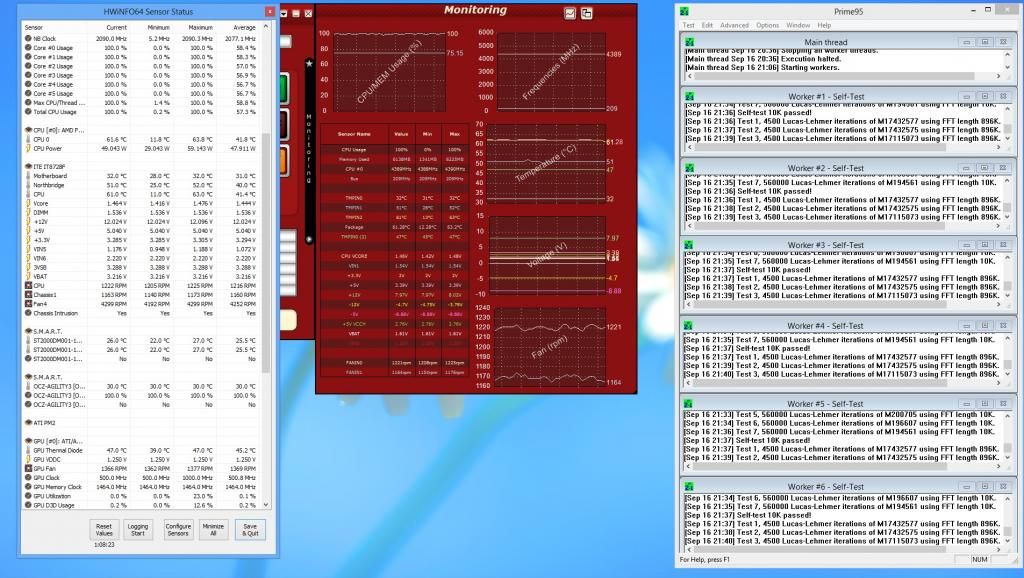Click the Maximum column header in HWiNFO64

200,27
